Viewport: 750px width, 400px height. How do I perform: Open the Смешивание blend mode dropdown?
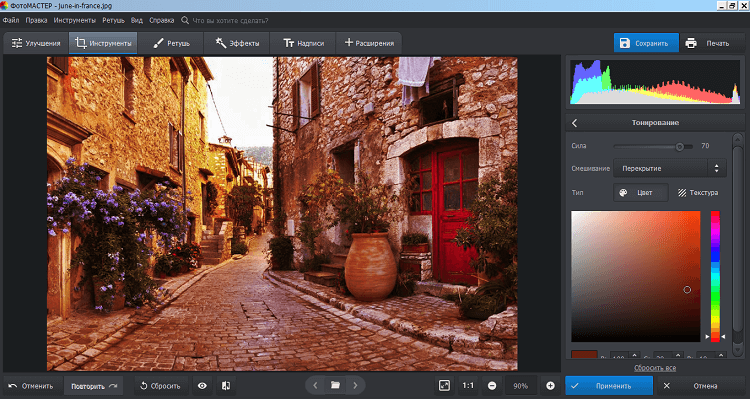[x=668, y=168]
